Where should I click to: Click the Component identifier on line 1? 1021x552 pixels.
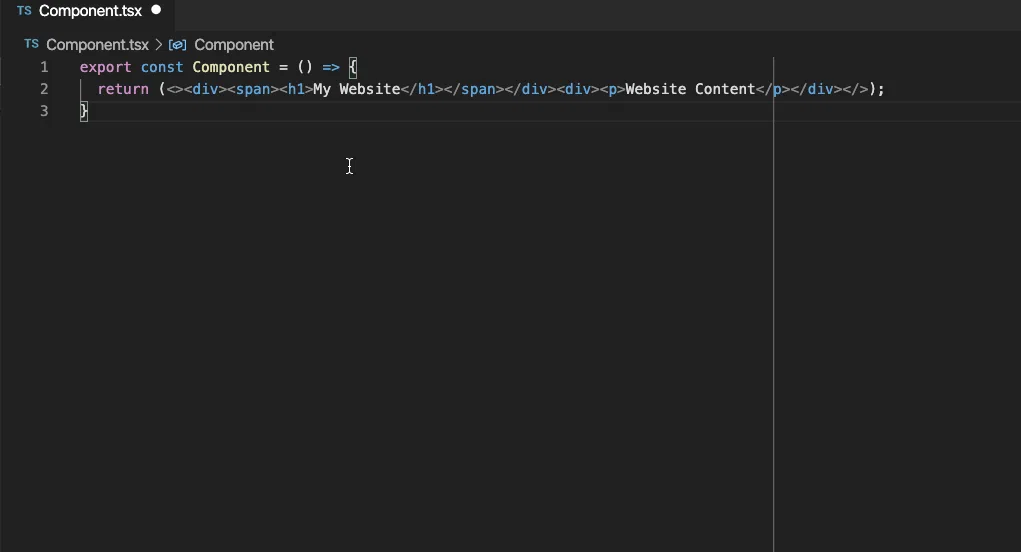click(x=231, y=67)
